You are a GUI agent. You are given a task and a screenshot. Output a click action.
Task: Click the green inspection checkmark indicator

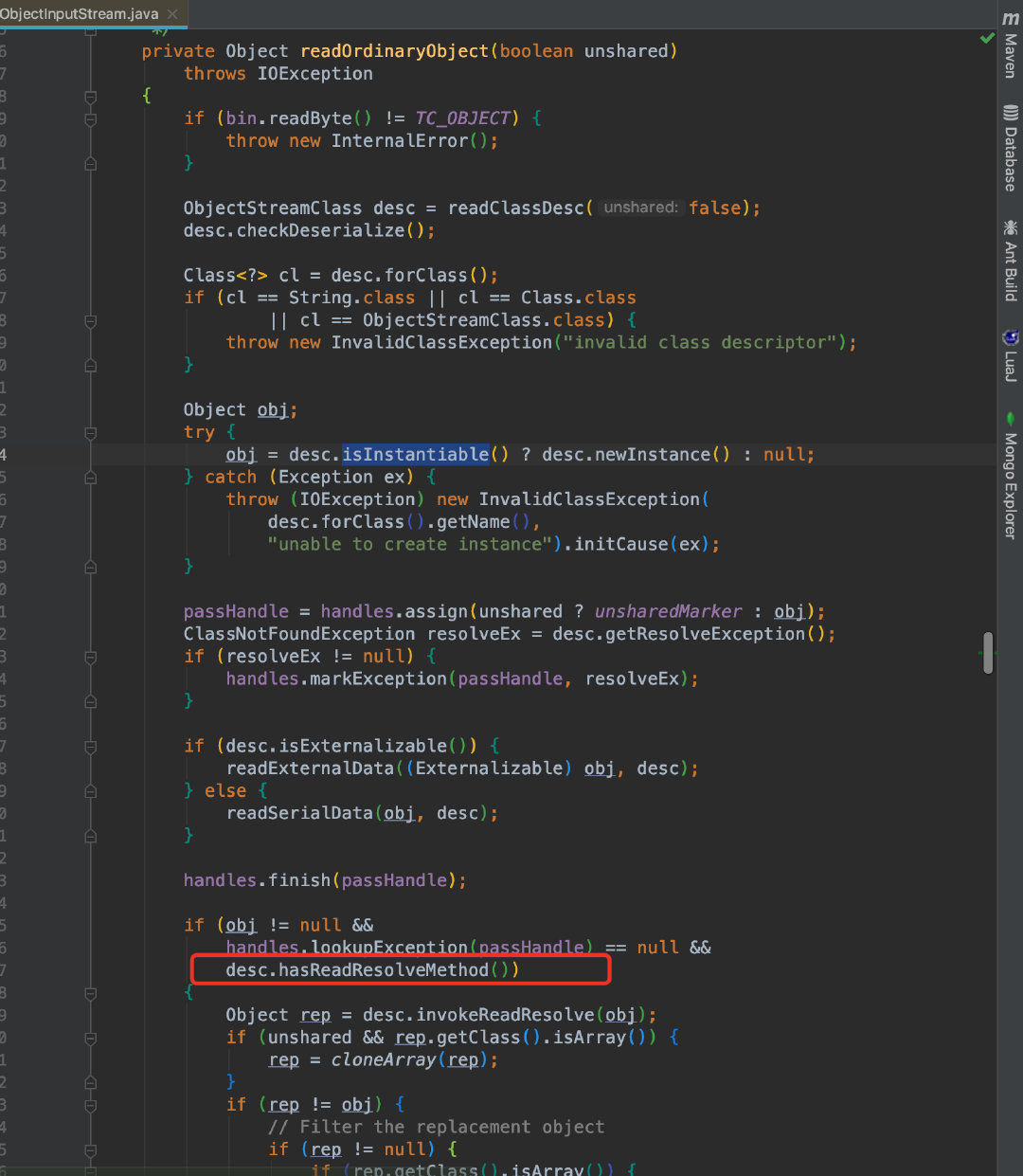pyautogui.click(x=987, y=38)
